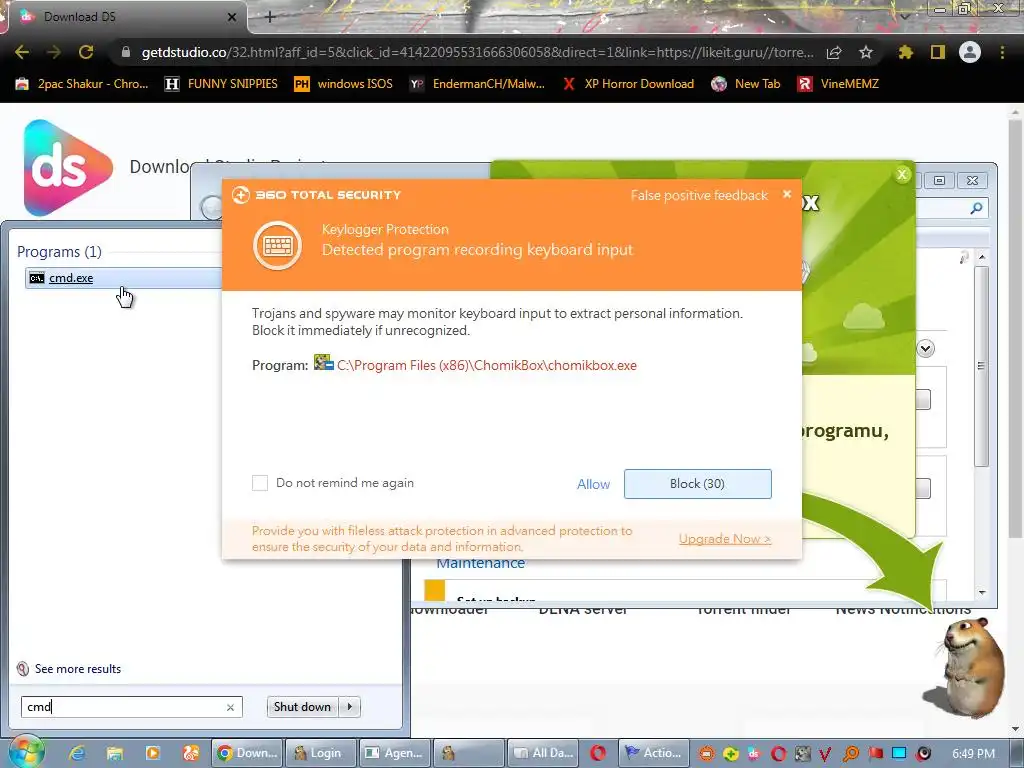This screenshot has height=768, width=1024.
Task: Switch to Chrome Down... taskbar button
Action: click(247, 753)
